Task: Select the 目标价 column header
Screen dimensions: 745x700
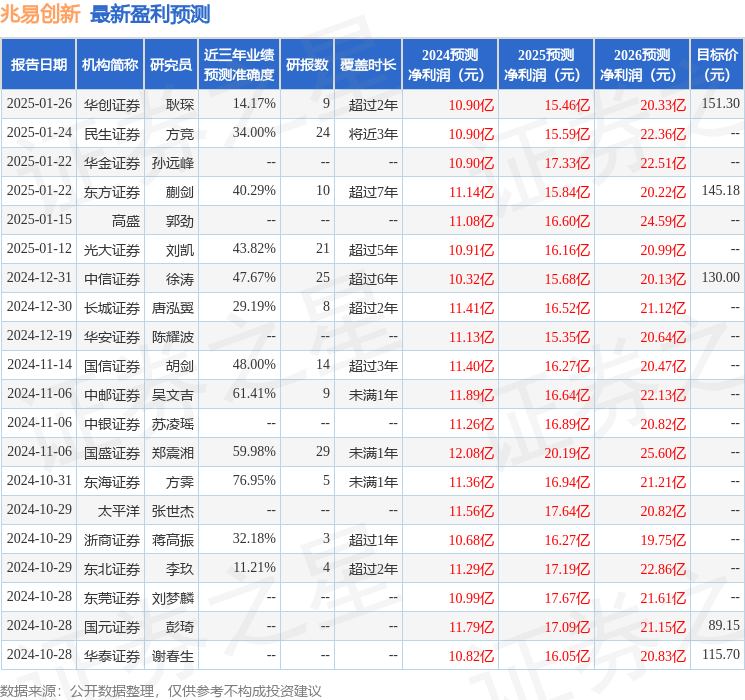Action: coord(717,65)
